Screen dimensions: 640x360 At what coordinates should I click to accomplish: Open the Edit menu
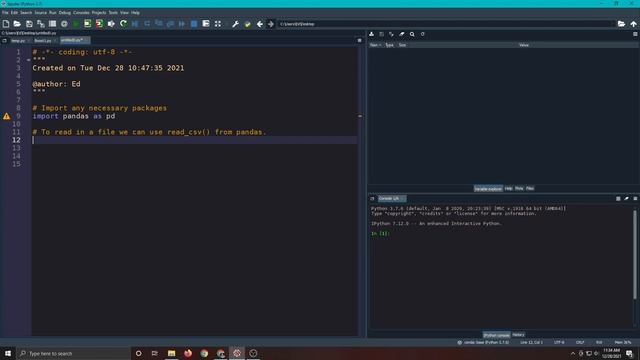14,13
